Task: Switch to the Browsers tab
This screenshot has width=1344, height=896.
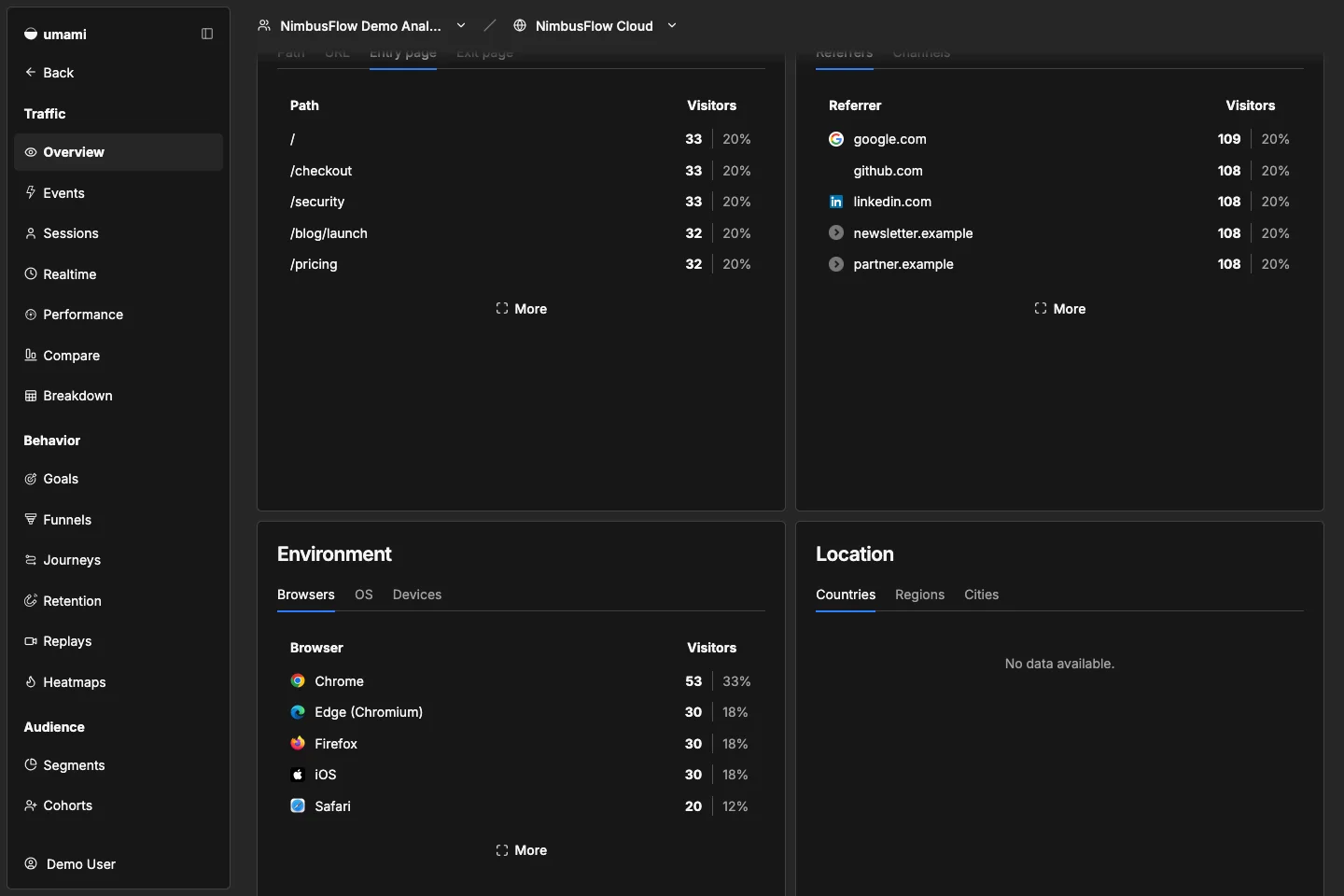Action: point(306,595)
